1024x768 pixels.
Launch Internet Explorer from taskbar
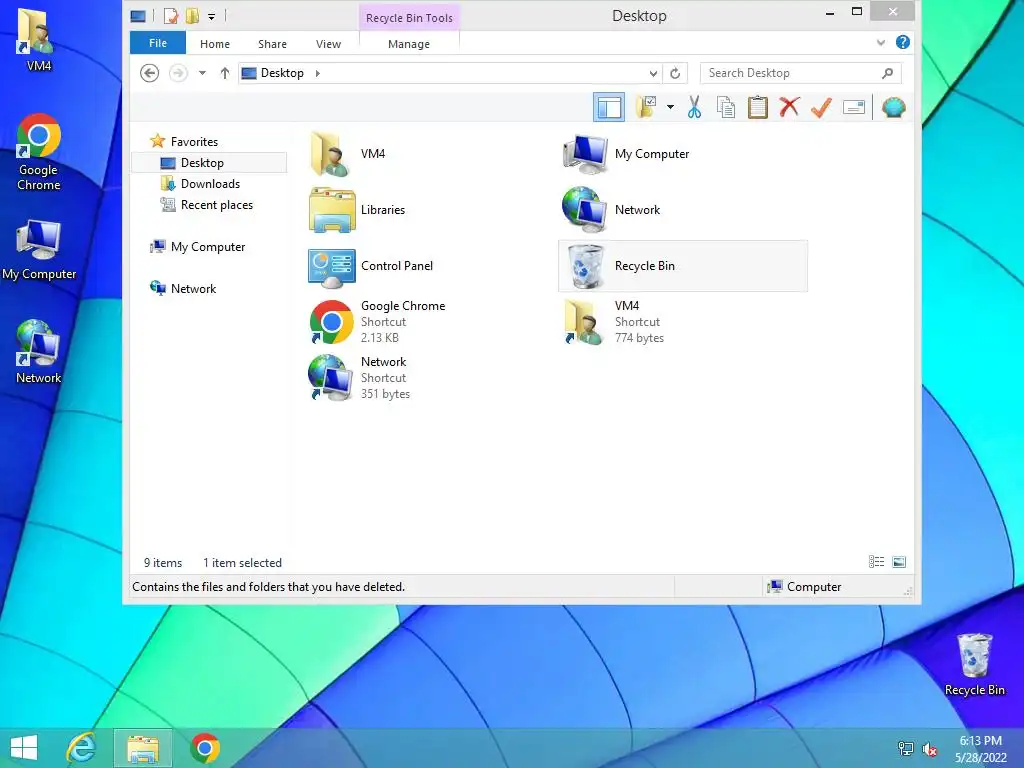click(82, 748)
